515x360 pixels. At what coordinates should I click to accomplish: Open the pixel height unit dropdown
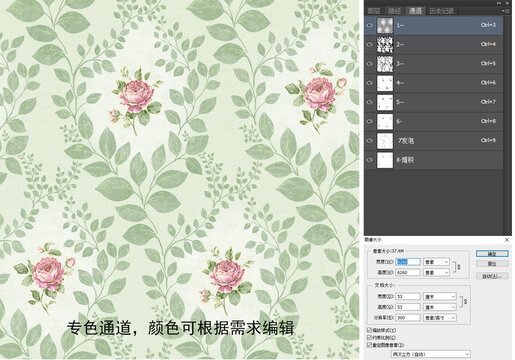click(x=436, y=272)
